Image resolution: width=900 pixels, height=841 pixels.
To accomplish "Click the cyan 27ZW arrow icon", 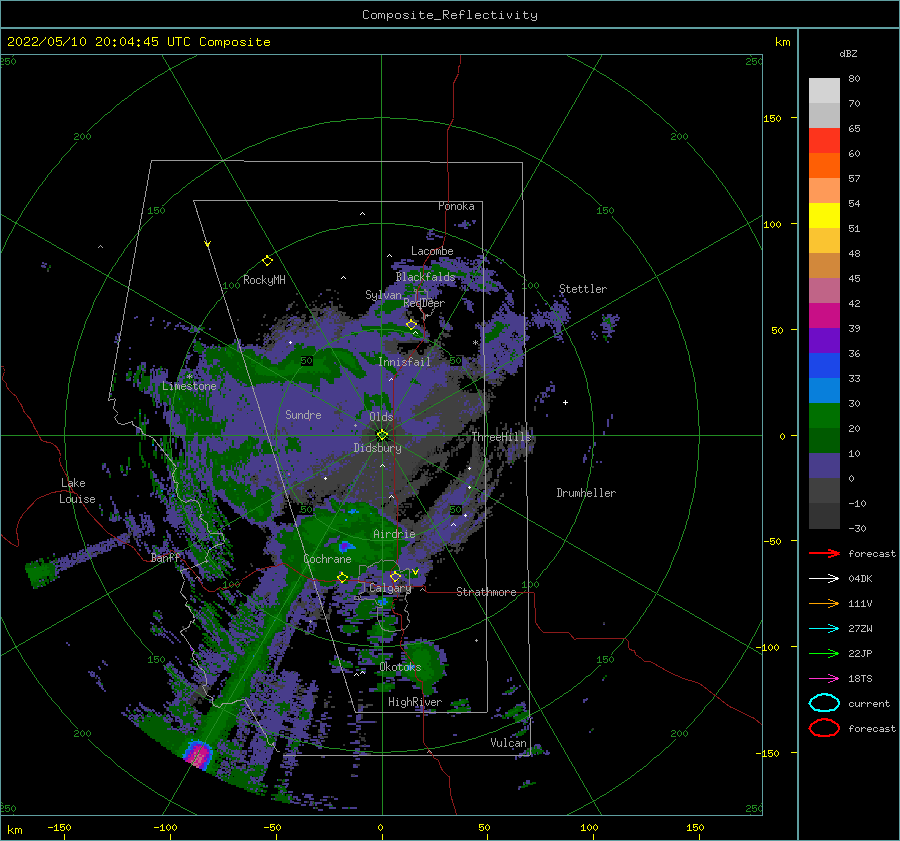I will 824,629.
